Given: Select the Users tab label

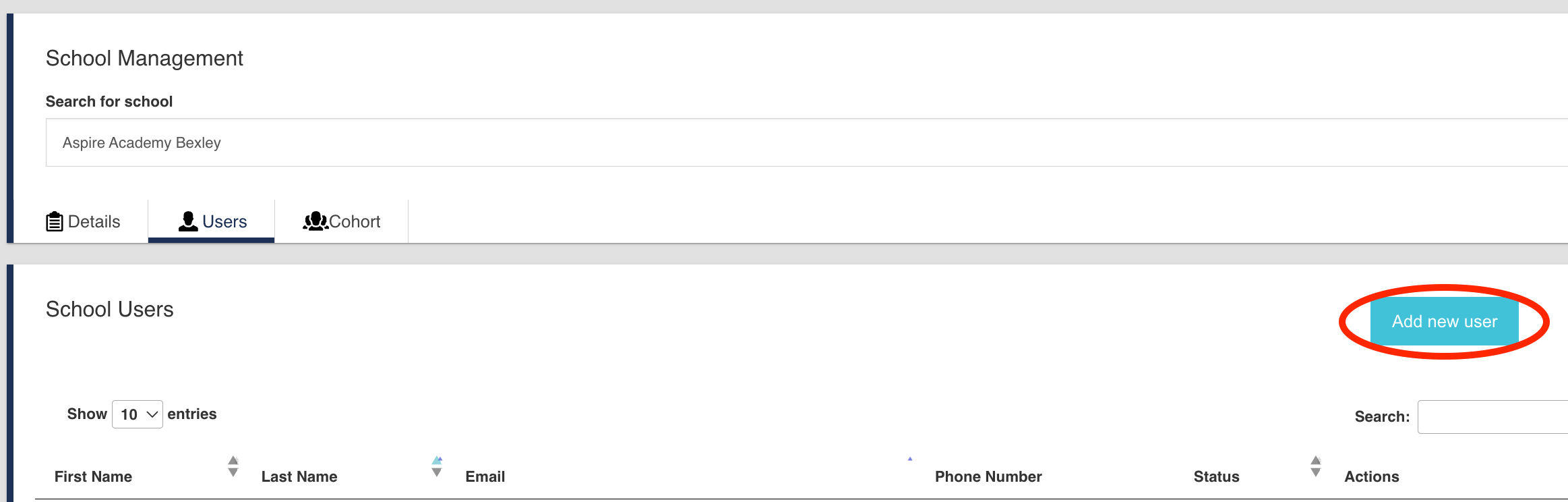Looking at the screenshot, I should coord(224,221).
